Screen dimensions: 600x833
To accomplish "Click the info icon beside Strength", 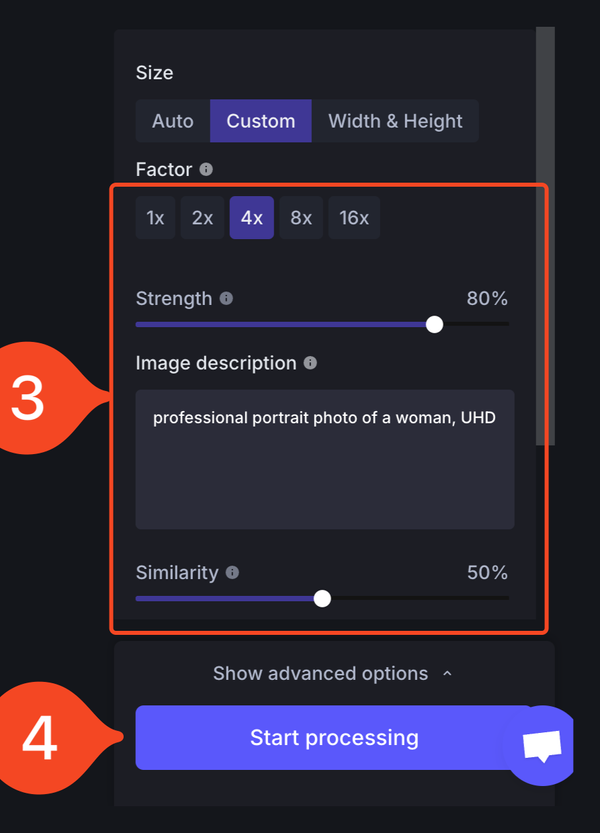I will 226,299.
